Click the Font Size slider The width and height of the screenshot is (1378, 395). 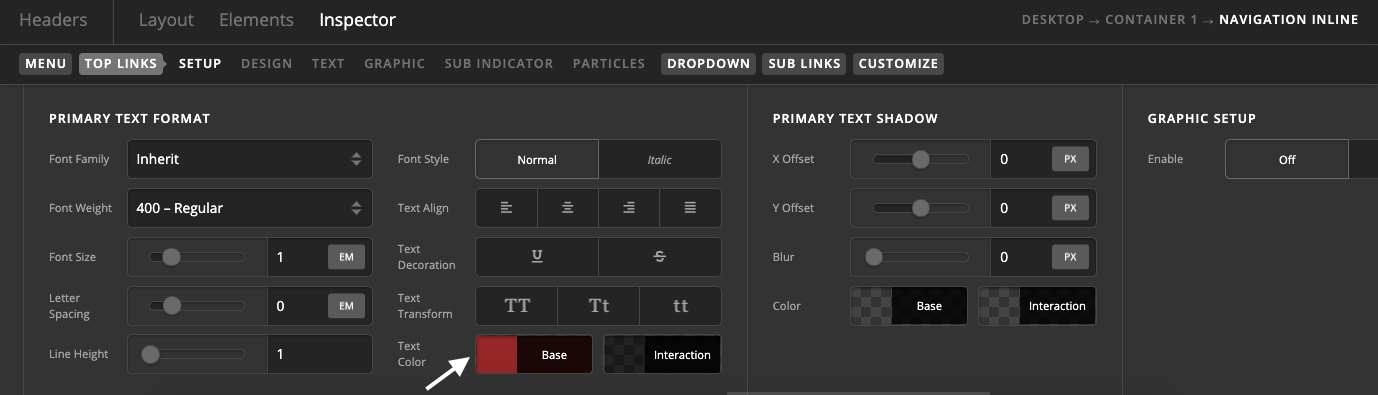[197, 257]
